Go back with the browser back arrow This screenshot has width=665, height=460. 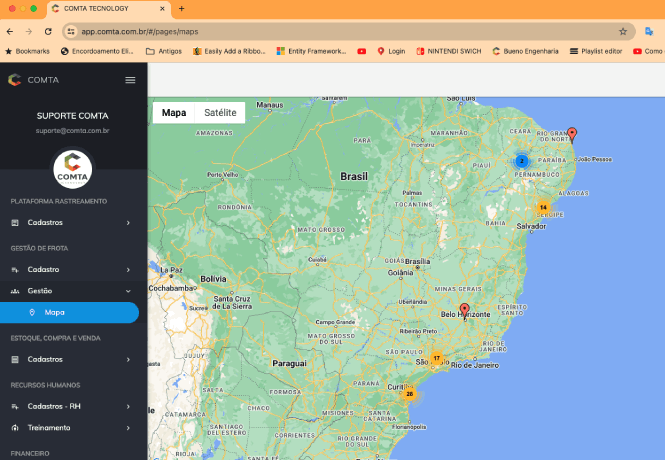[x=10, y=31]
